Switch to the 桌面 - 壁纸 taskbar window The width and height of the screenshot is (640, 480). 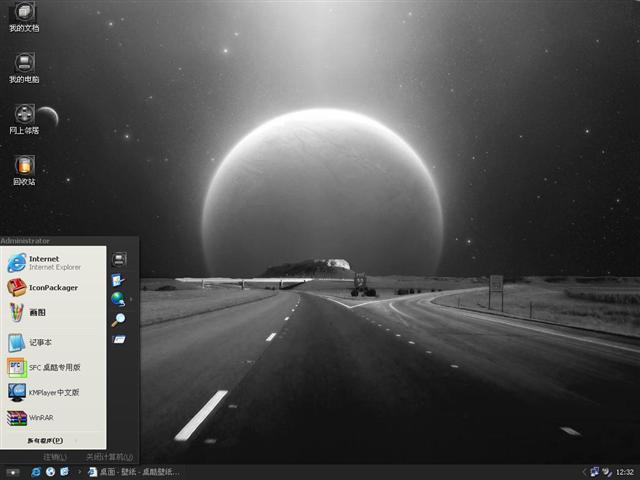click(x=133, y=472)
